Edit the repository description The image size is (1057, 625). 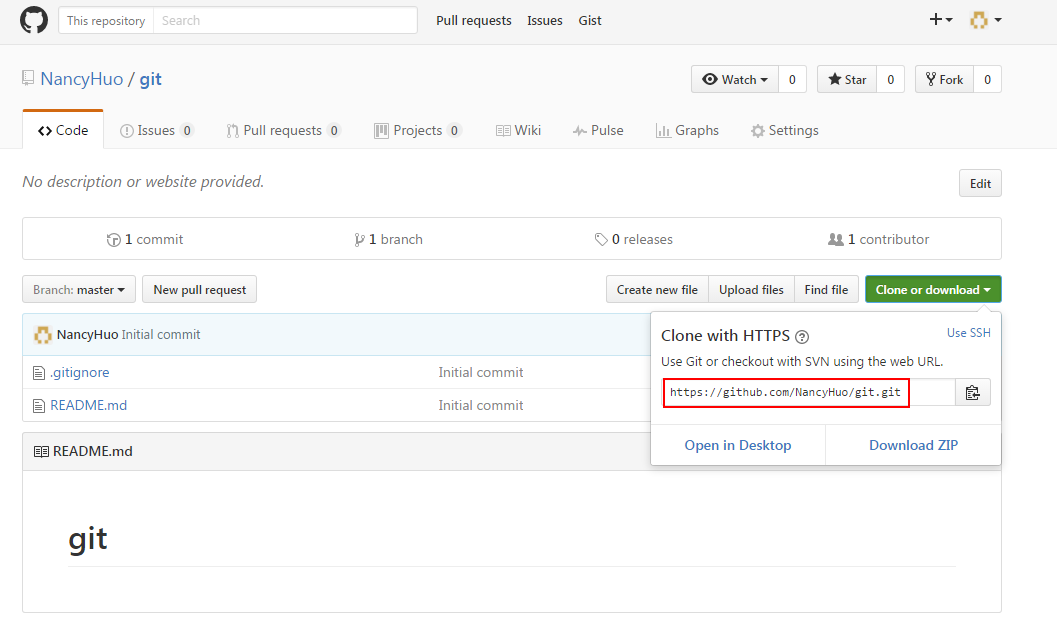tap(980, 183)
